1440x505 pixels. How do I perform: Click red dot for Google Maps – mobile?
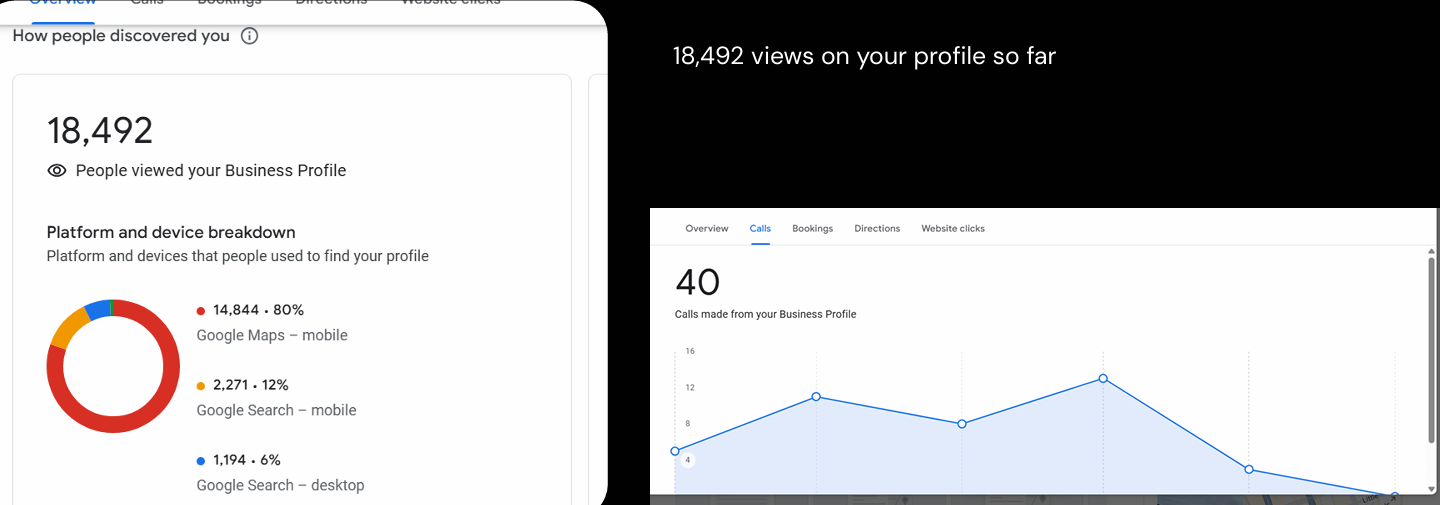click(x=201, y=311)
